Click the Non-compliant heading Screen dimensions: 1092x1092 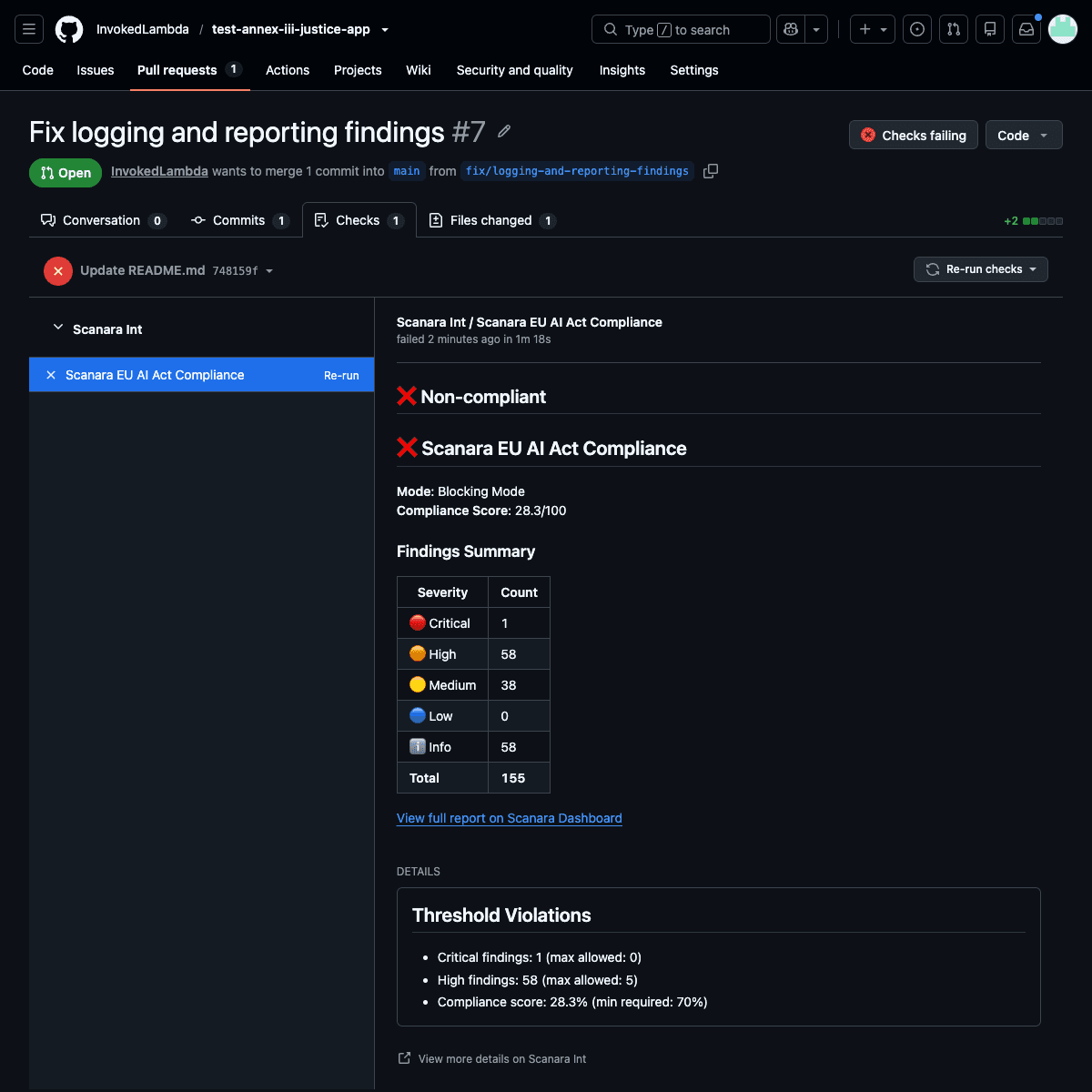(471, 397)
